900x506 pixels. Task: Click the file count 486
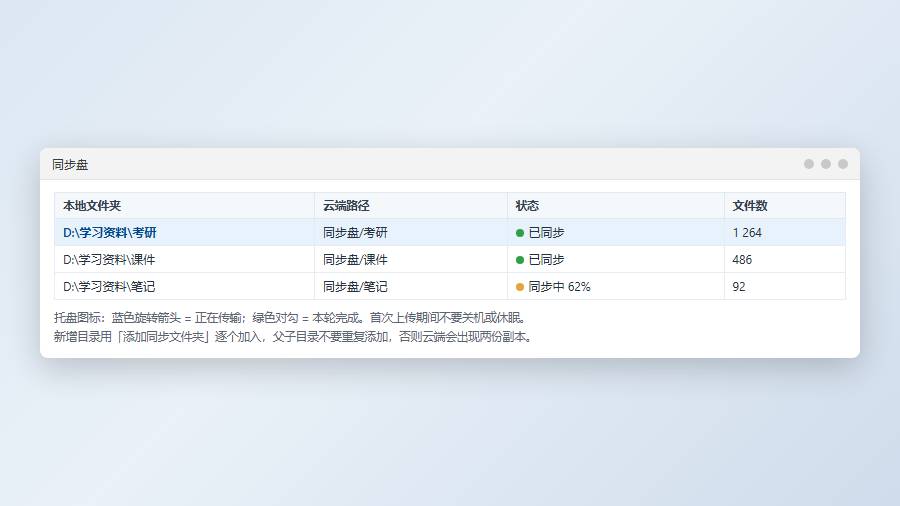(x=742, y=259)
